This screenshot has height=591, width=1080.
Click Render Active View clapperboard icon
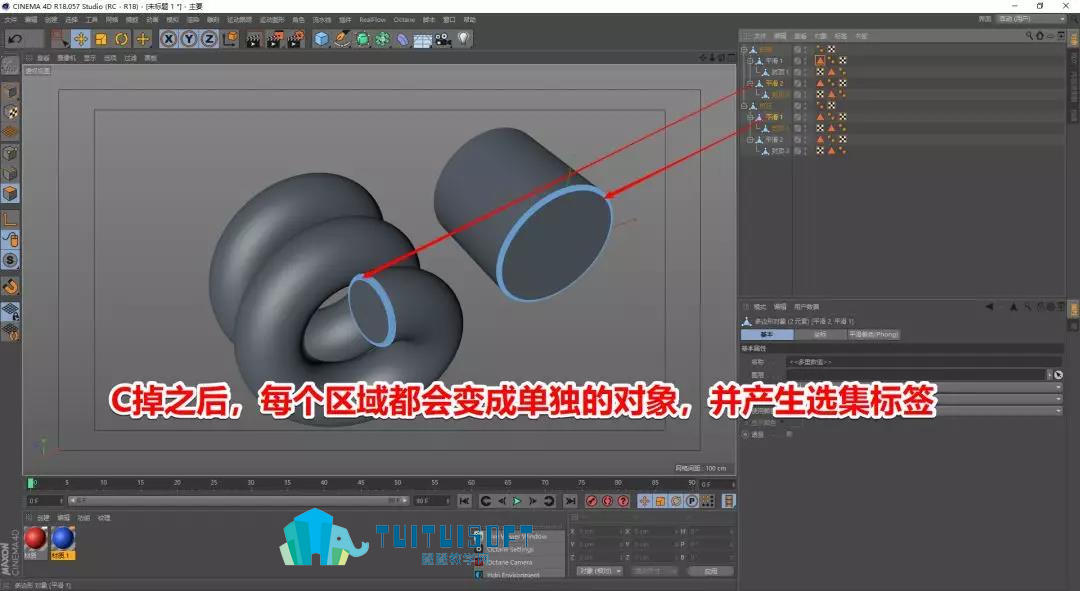pos(253,39)
